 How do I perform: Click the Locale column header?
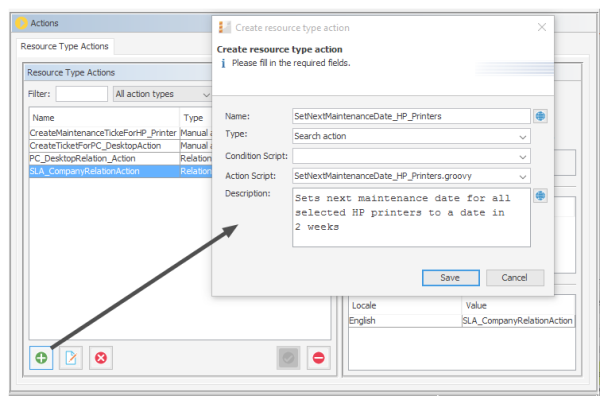pyautogui.click(x=405, y=306)
